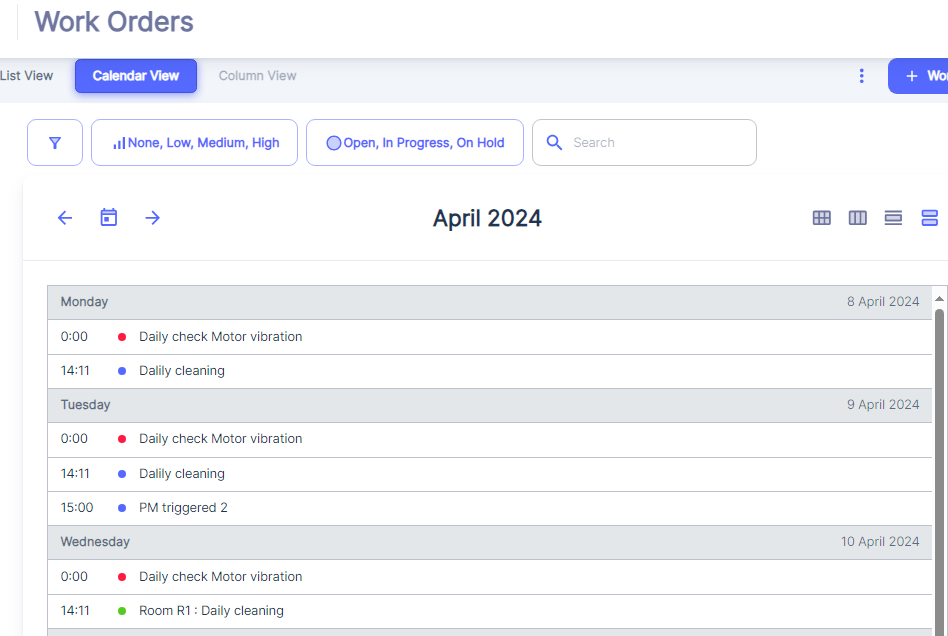Switch to Column View tab
Image resolution: width=948 pixels, height=636 pixels.
pyautogui.click(x=257, y=76)
